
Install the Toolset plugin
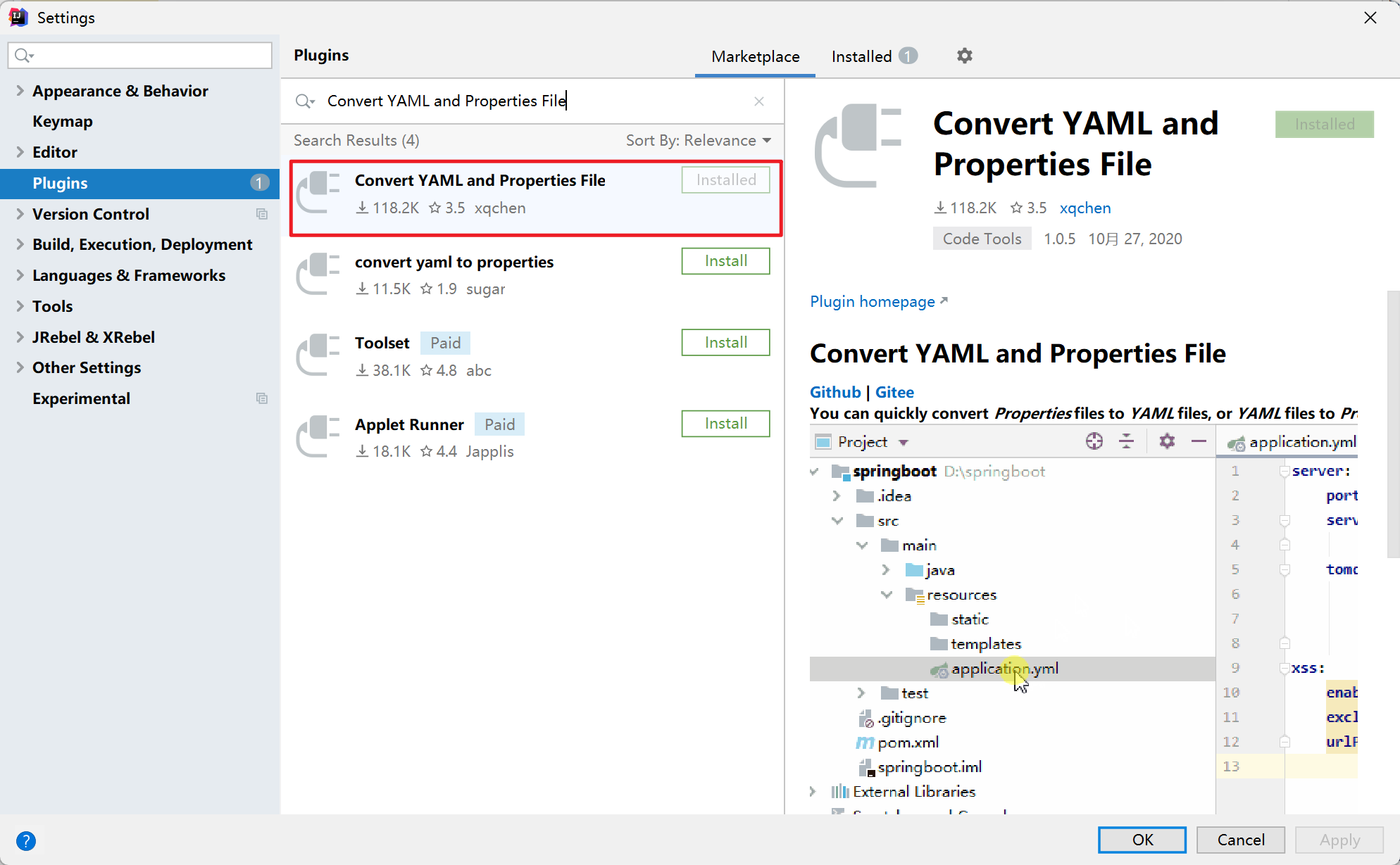725,343
